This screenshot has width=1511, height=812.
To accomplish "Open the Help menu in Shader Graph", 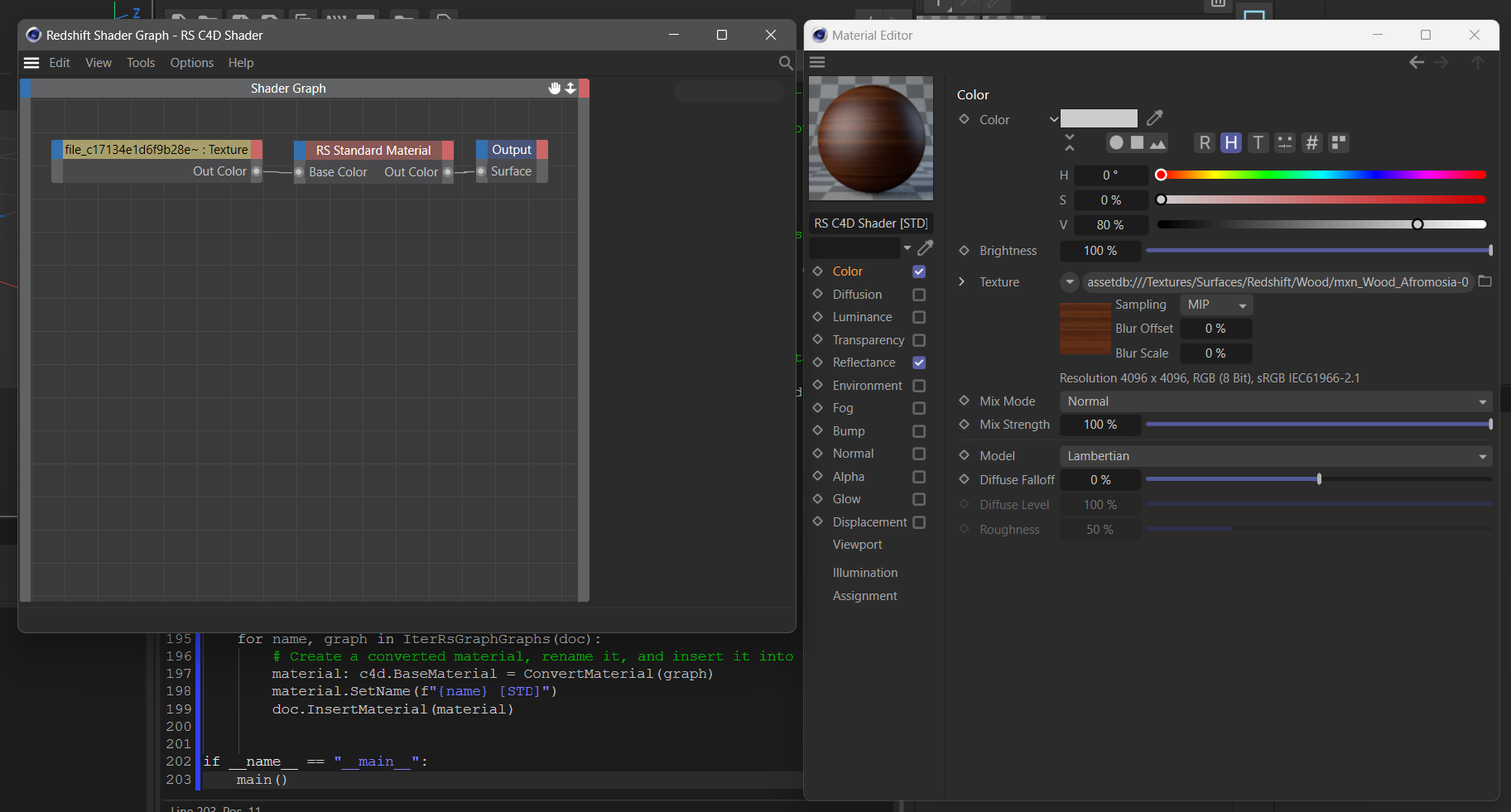I will click(241, 63).
